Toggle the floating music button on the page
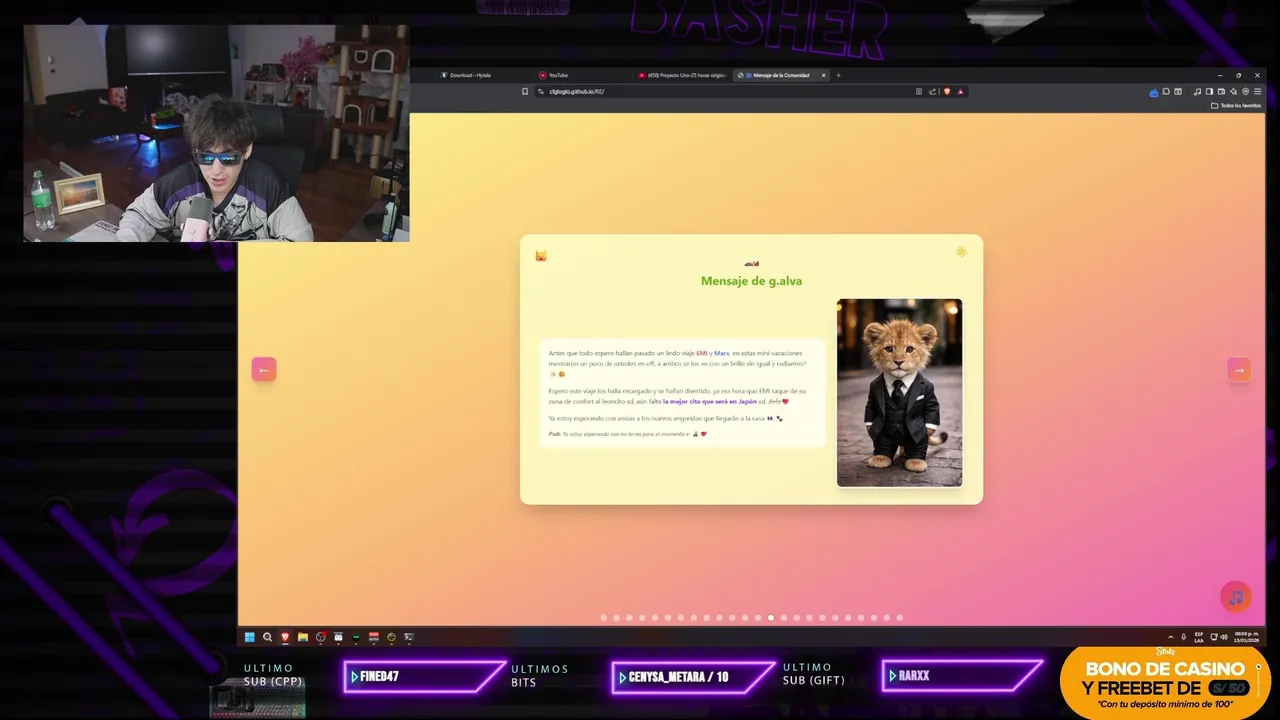Viewport: 1280px width, 720px height. coord(1235,597)
